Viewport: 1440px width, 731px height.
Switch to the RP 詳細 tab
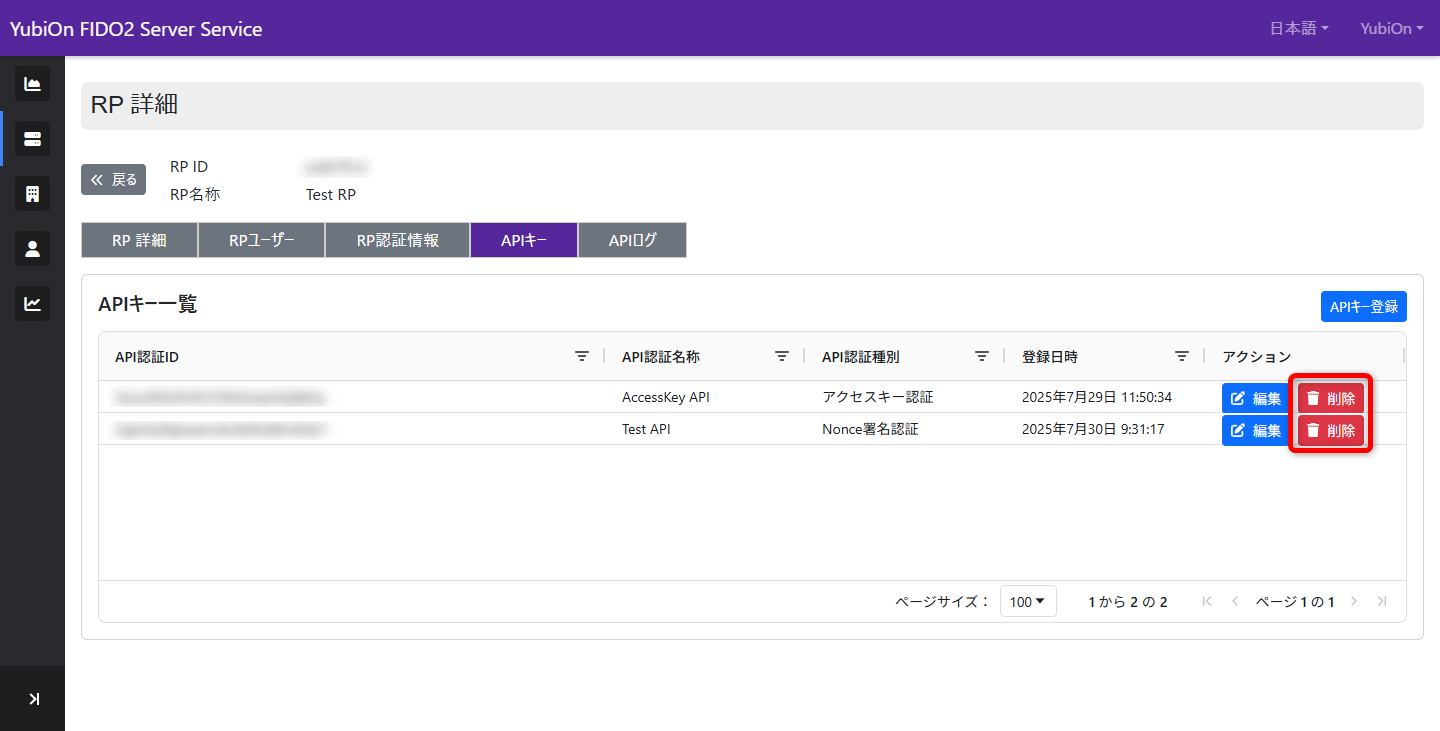click(x=139, y=240)
